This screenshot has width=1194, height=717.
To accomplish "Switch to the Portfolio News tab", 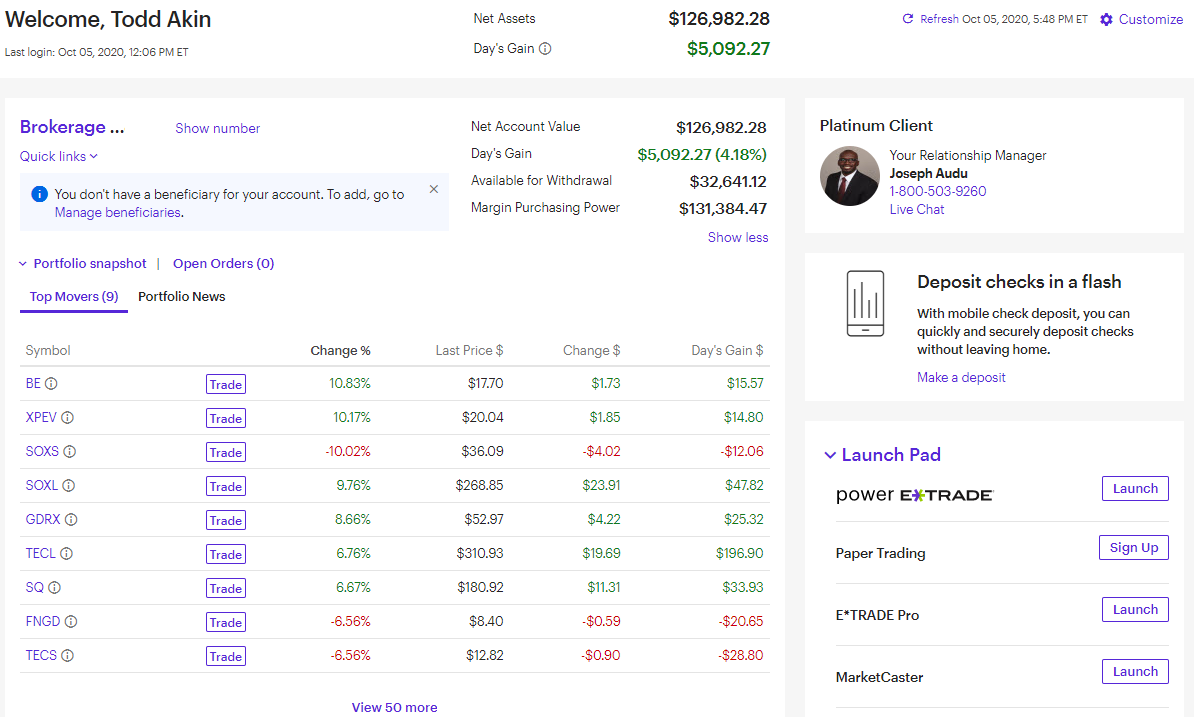I will pyautogui.click(x=181, y=296).
